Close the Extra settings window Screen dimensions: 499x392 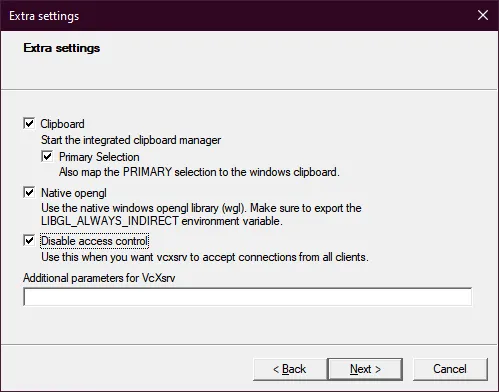[x=483, y=15]
